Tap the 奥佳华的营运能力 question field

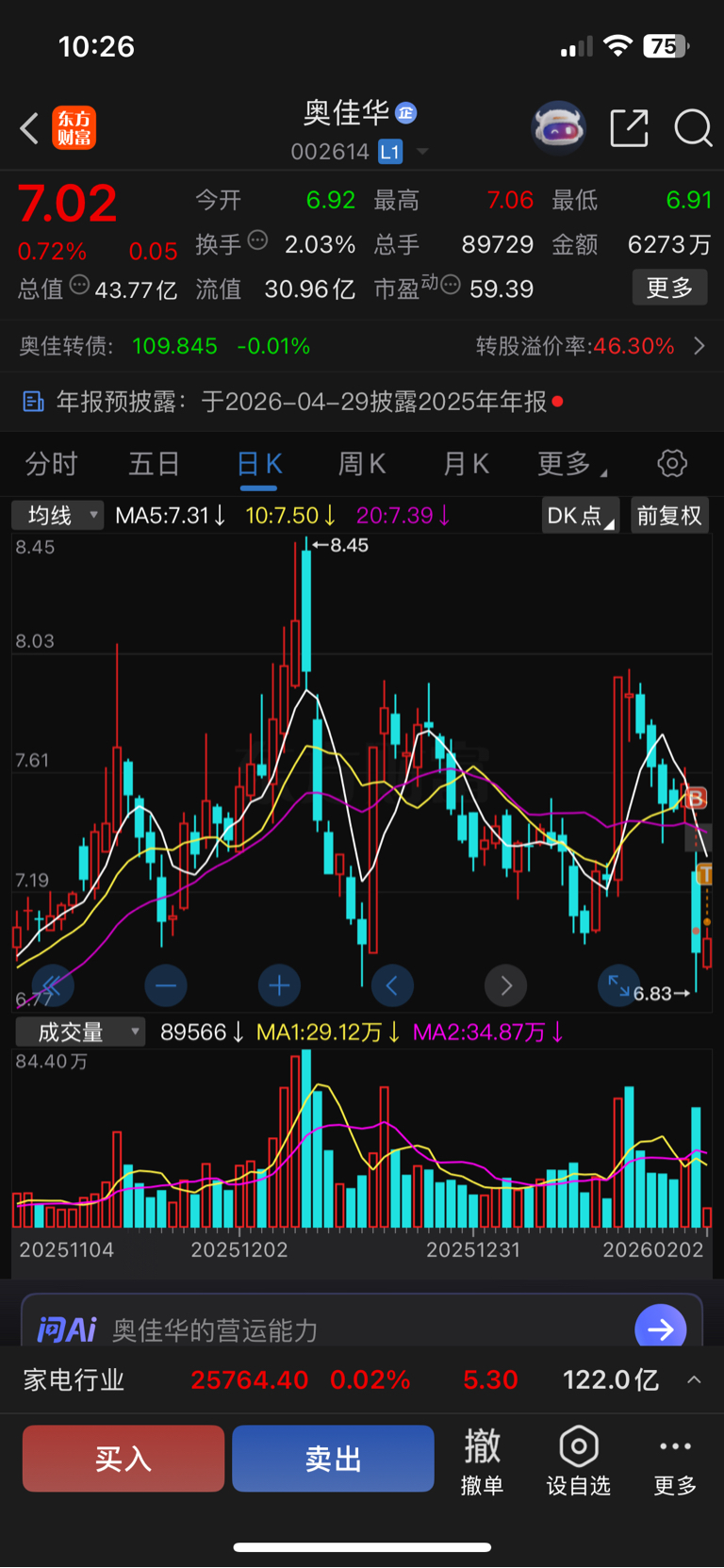(215, 1329)
